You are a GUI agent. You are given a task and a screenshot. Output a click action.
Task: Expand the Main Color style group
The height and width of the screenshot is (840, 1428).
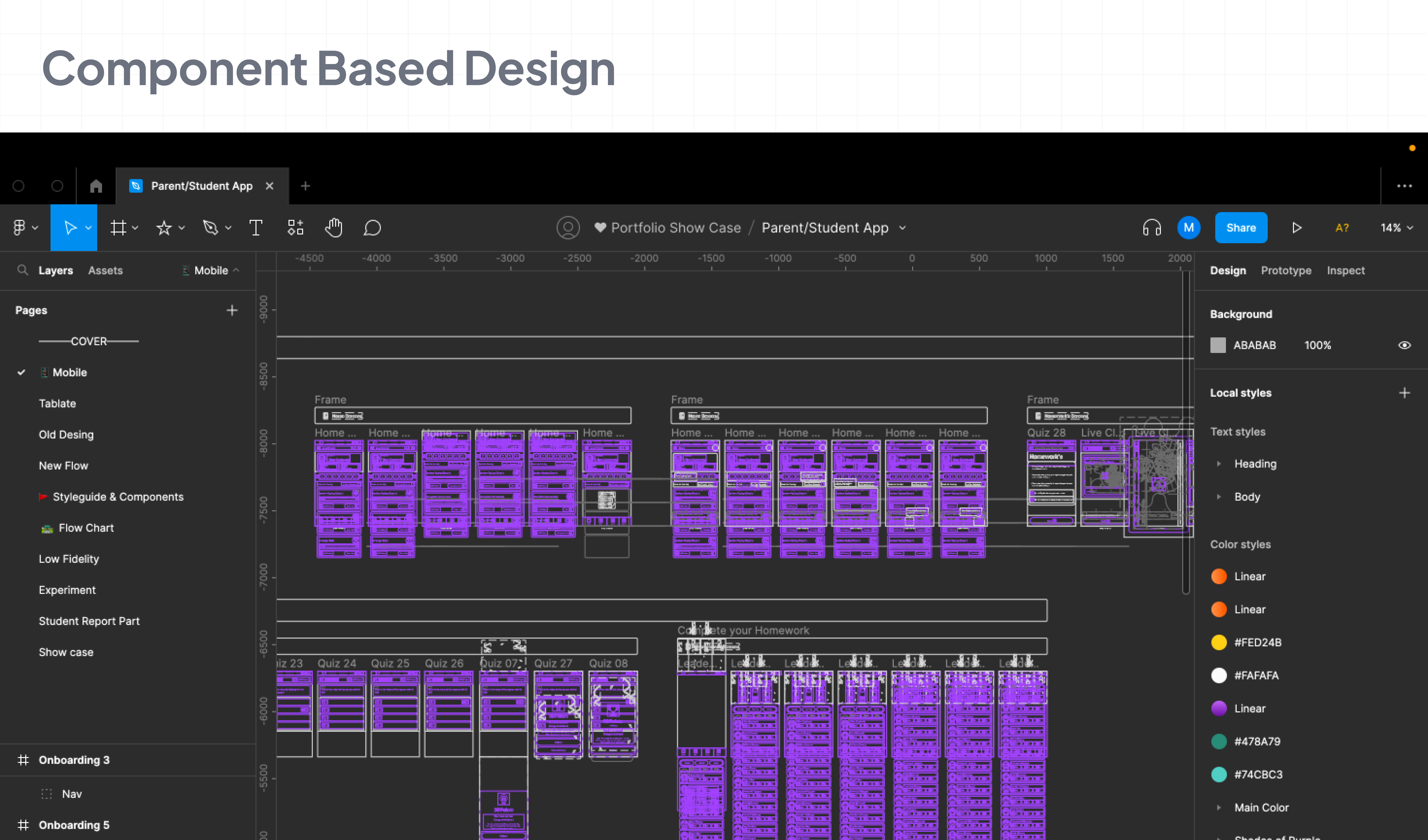[x=1219, y=808]
